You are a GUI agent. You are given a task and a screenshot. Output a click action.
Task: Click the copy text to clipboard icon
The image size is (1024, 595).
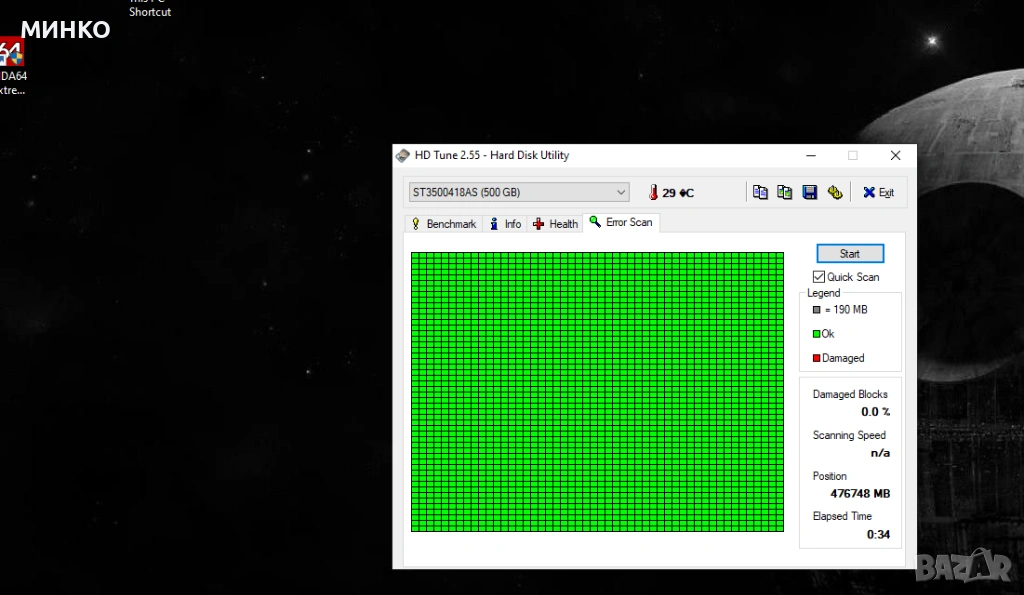coord(760,192)
